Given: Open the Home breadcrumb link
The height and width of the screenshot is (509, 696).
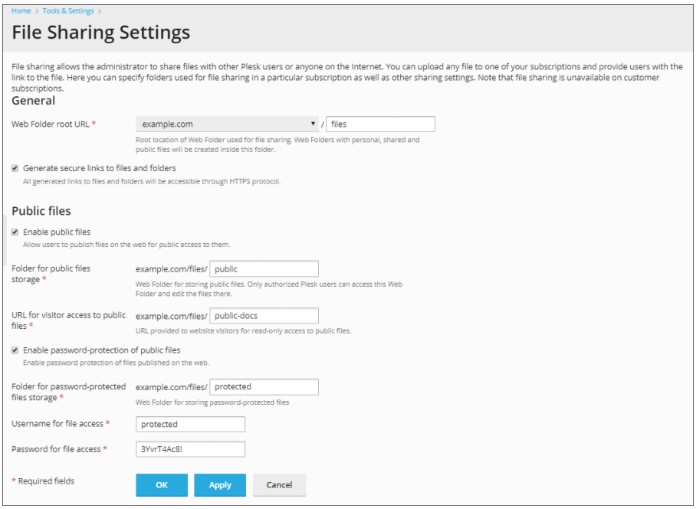Looking at the screenshot, I should click(x=21, y=11).
